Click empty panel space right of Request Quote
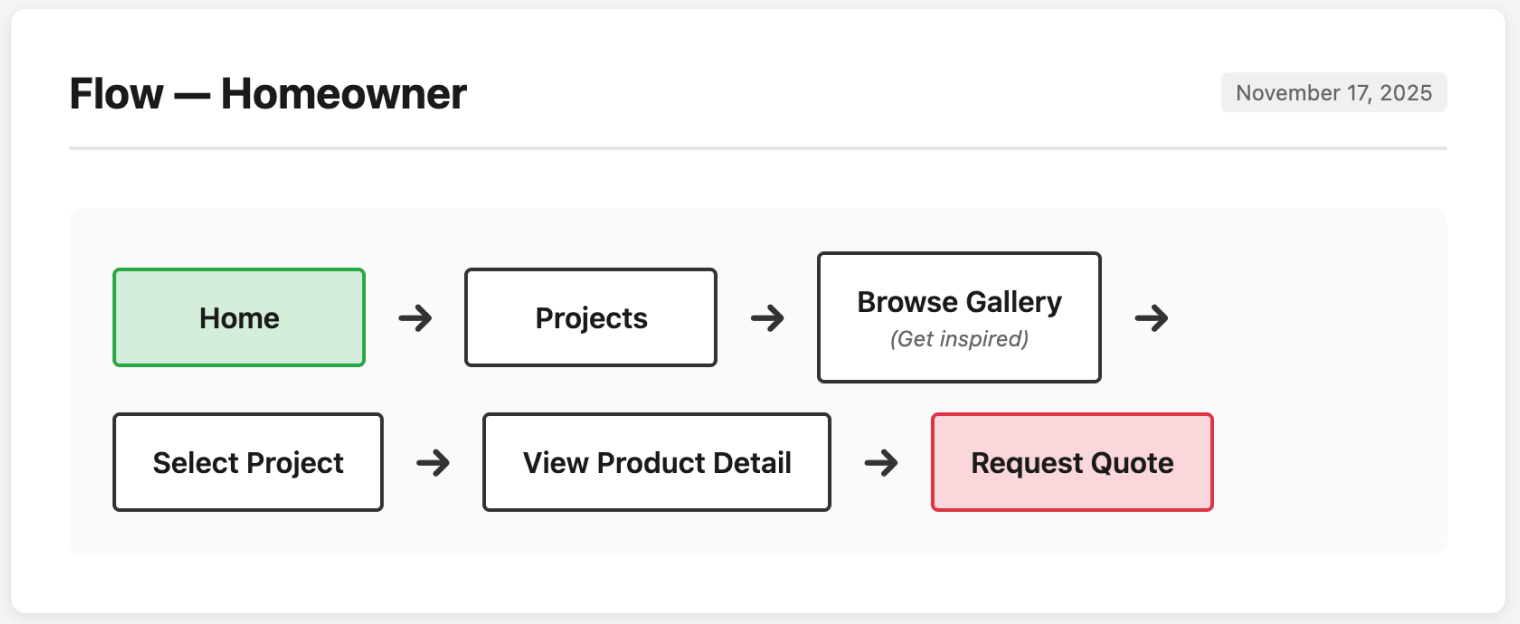The height and width of the screenshot is (624, 1520). [1330, 462]
